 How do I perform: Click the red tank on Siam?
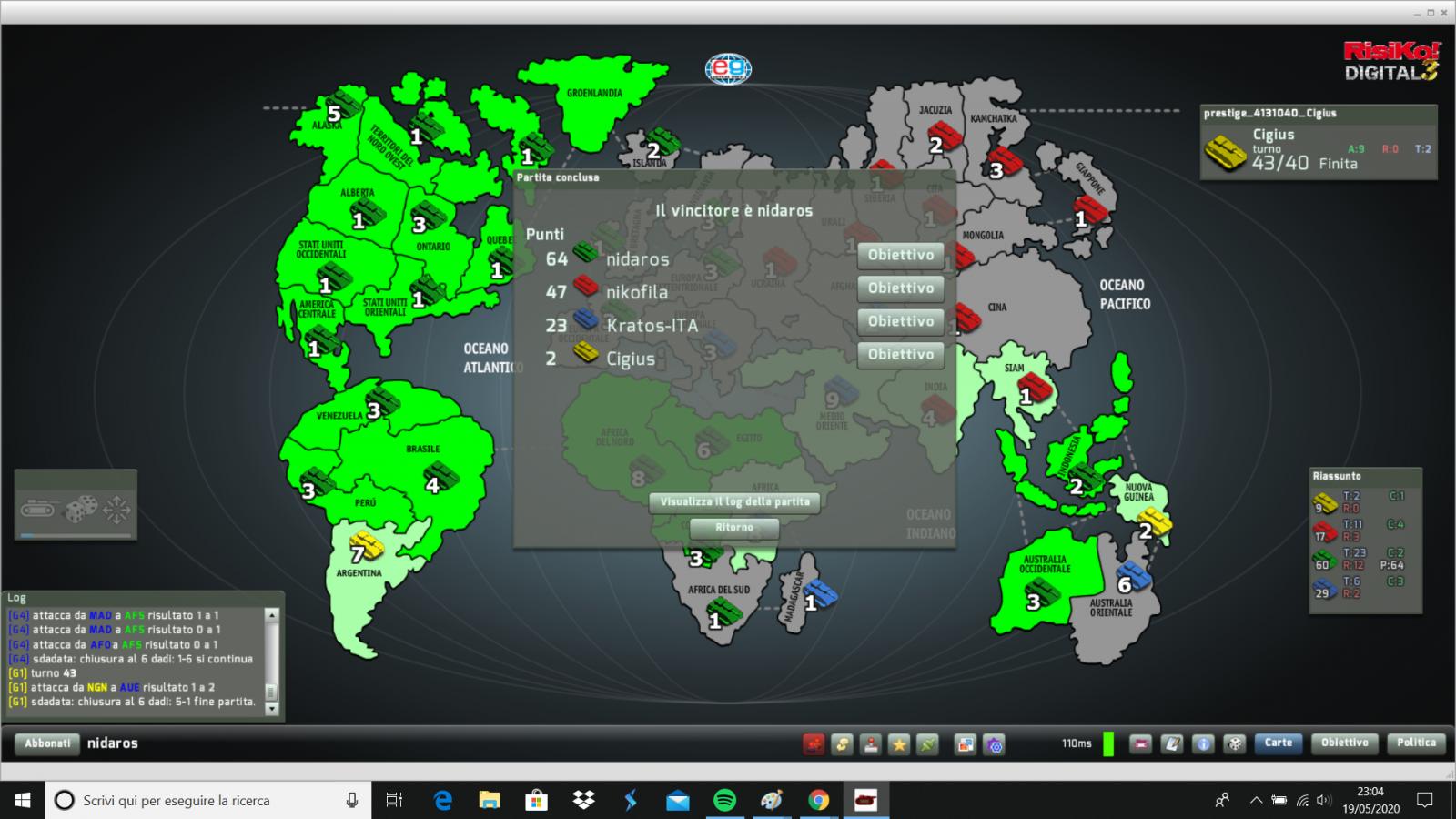coord(1036,389)
